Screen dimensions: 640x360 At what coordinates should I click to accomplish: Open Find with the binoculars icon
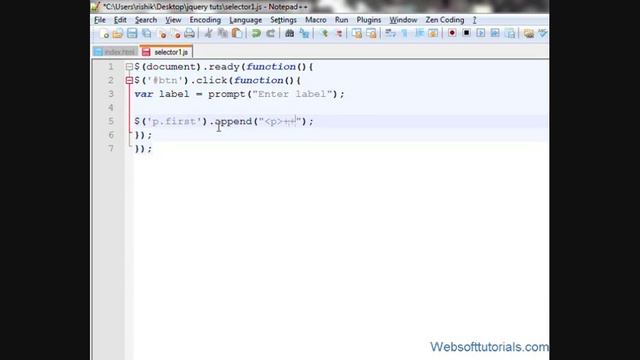click(289, 33)
